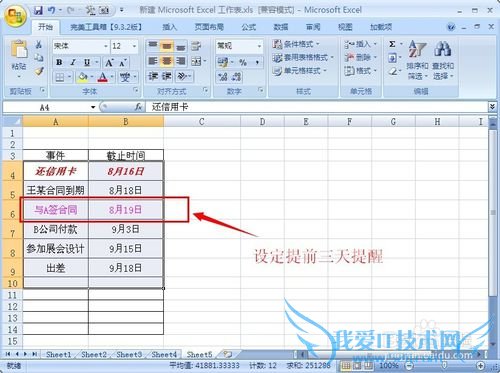500x373 pixels.
Task: Click the insert function fx icon
Action: (138, 107)
